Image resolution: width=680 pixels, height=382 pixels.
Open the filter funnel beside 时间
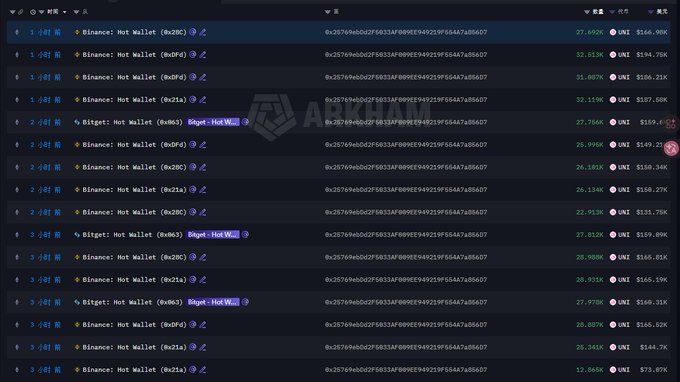[x=42, y=12]
